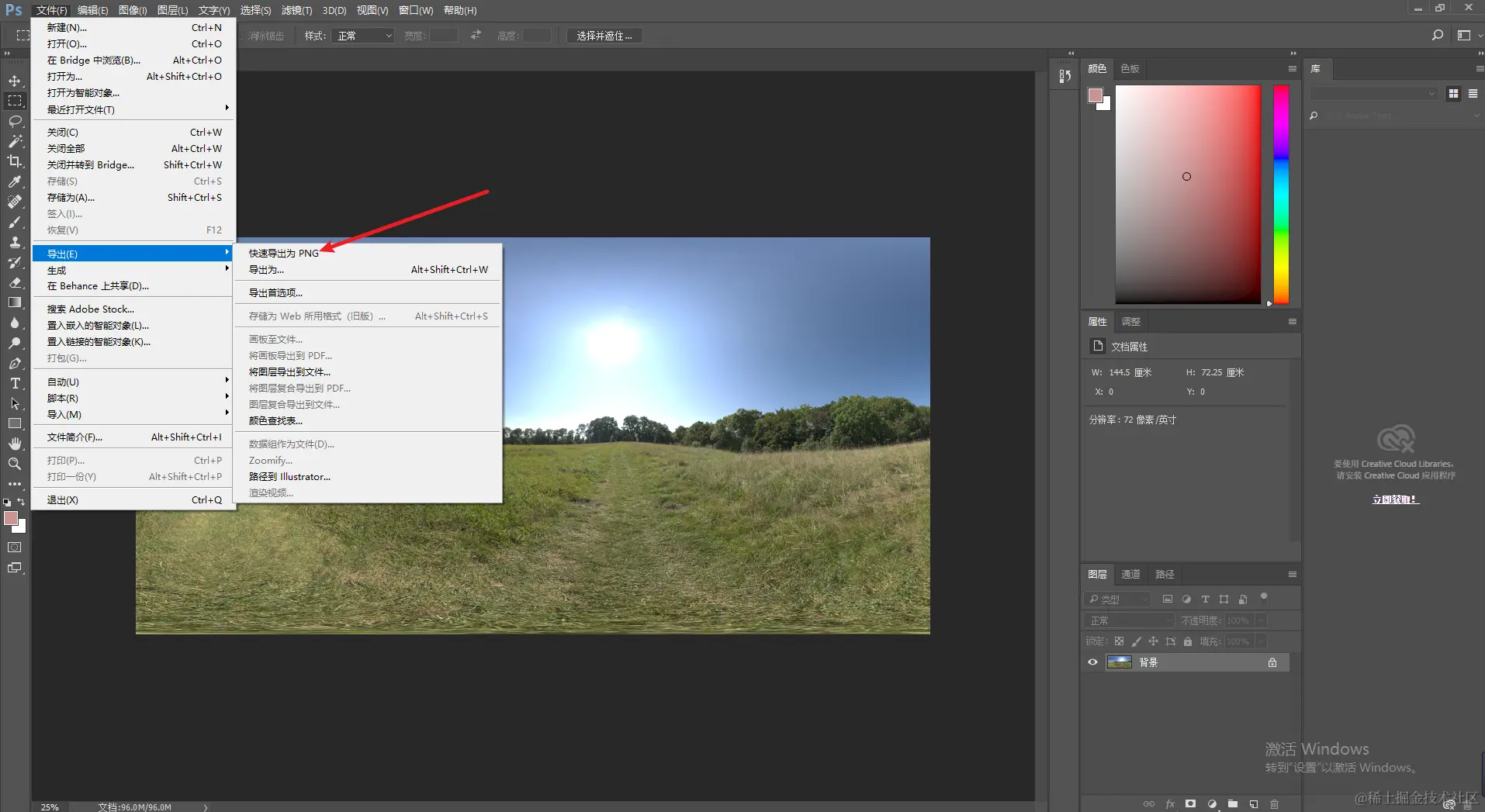1485x812 pixels.
Task: Click the layer mask icon in Layers panel
Action: [x=1190, y=803]
